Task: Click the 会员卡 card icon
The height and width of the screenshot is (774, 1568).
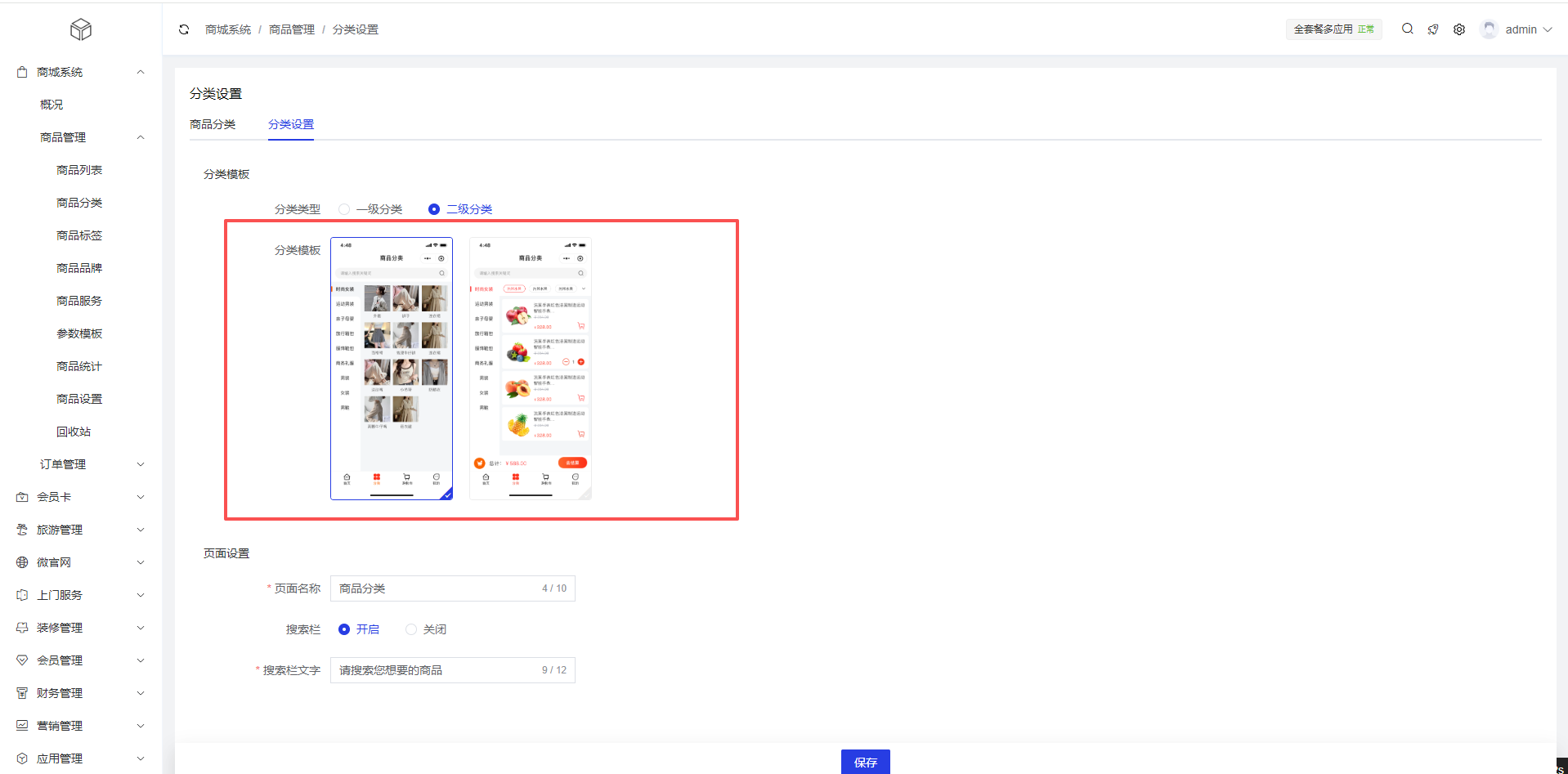Action: click(x=22, y=497)
